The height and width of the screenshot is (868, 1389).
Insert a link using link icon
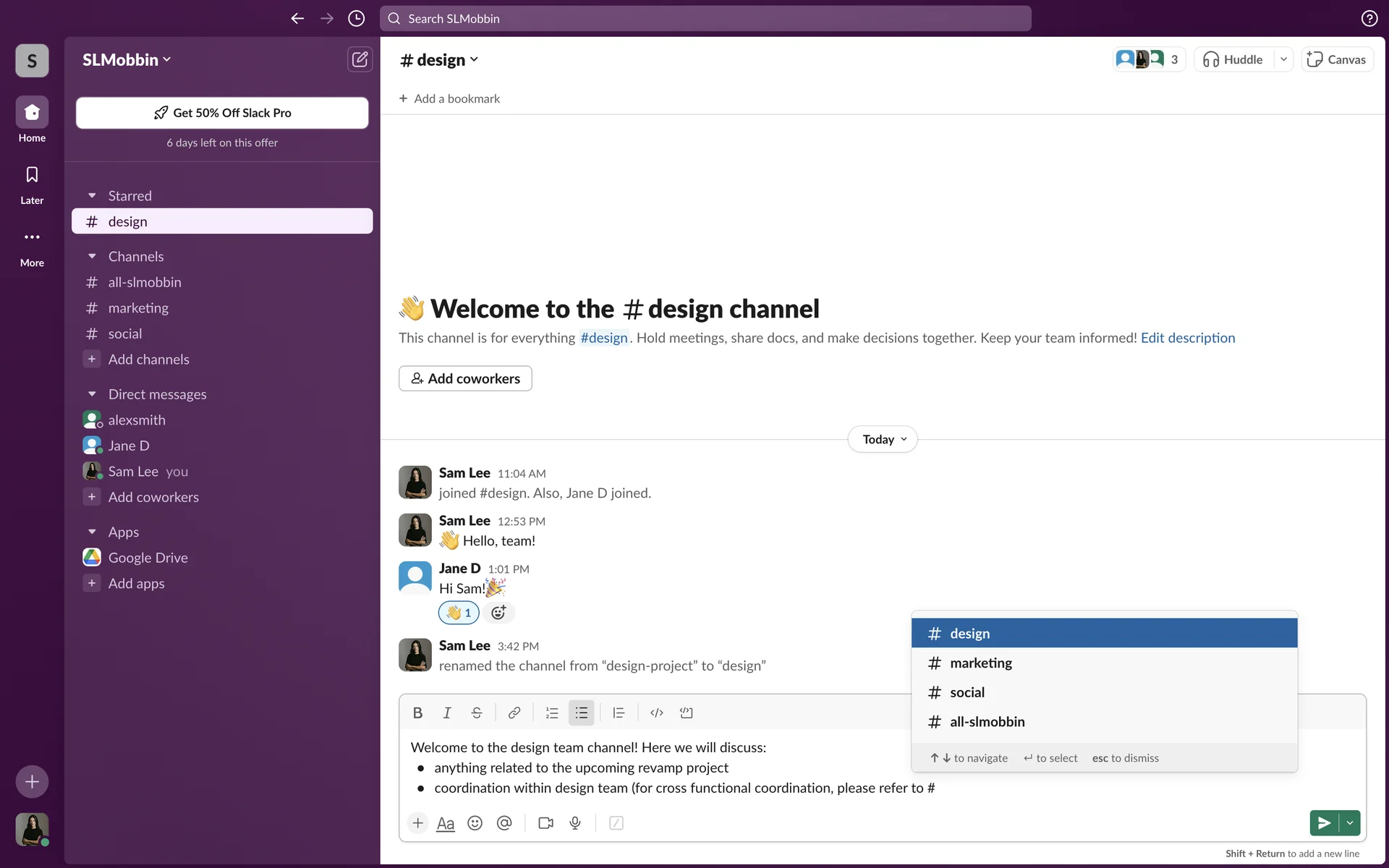point(514,712)
